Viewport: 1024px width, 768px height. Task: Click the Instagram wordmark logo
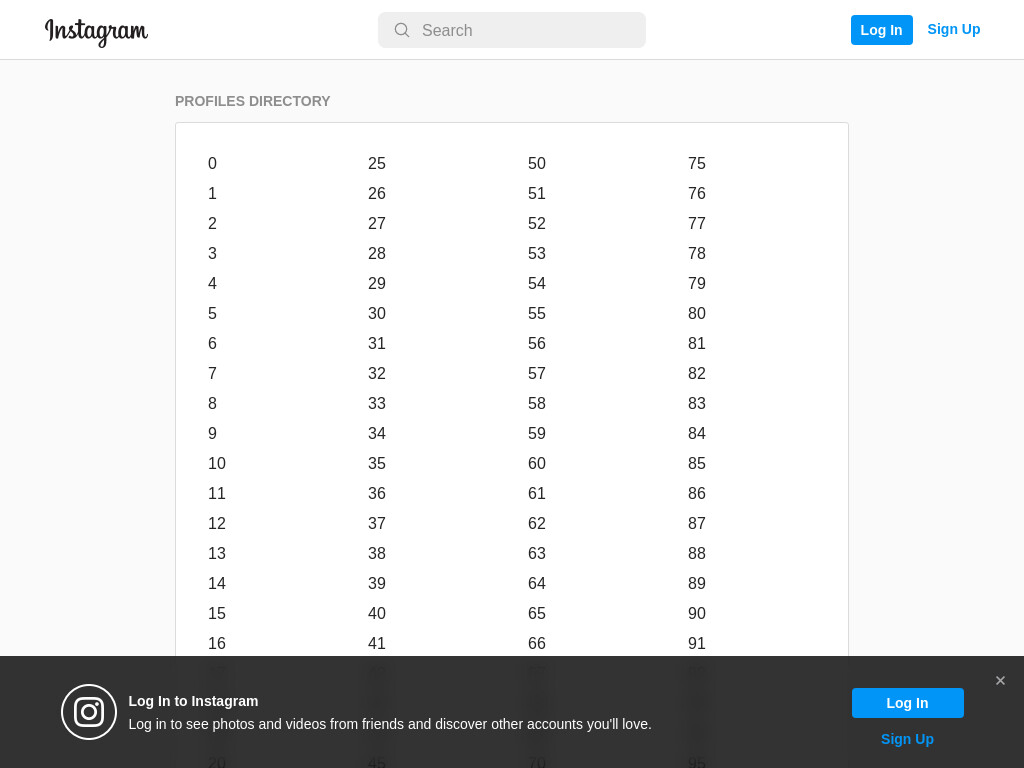(x=96, y=31)
